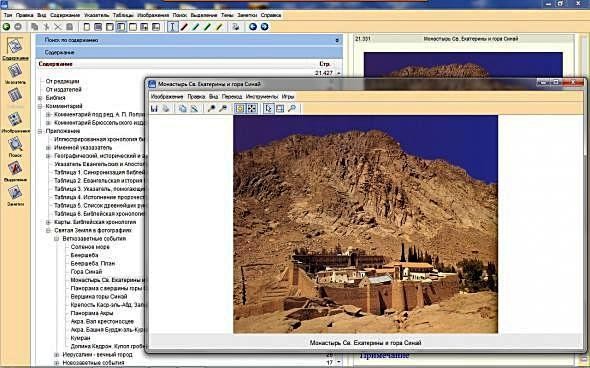The image size is (590, 368).
Task: Open the От редакции entry
Action: tap(62, 81)
